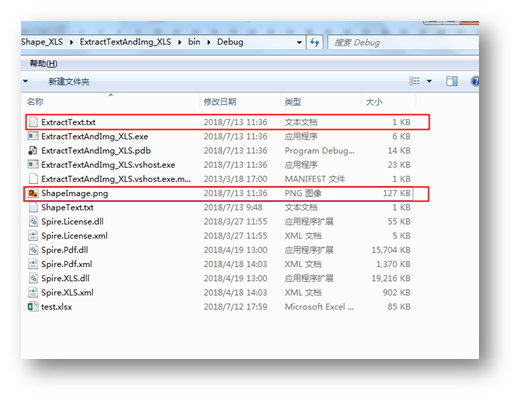Refresh the folder with the address bar button
Image resolution: width=521 pixels, height=401 pixels.
click(x=315, y=42)
